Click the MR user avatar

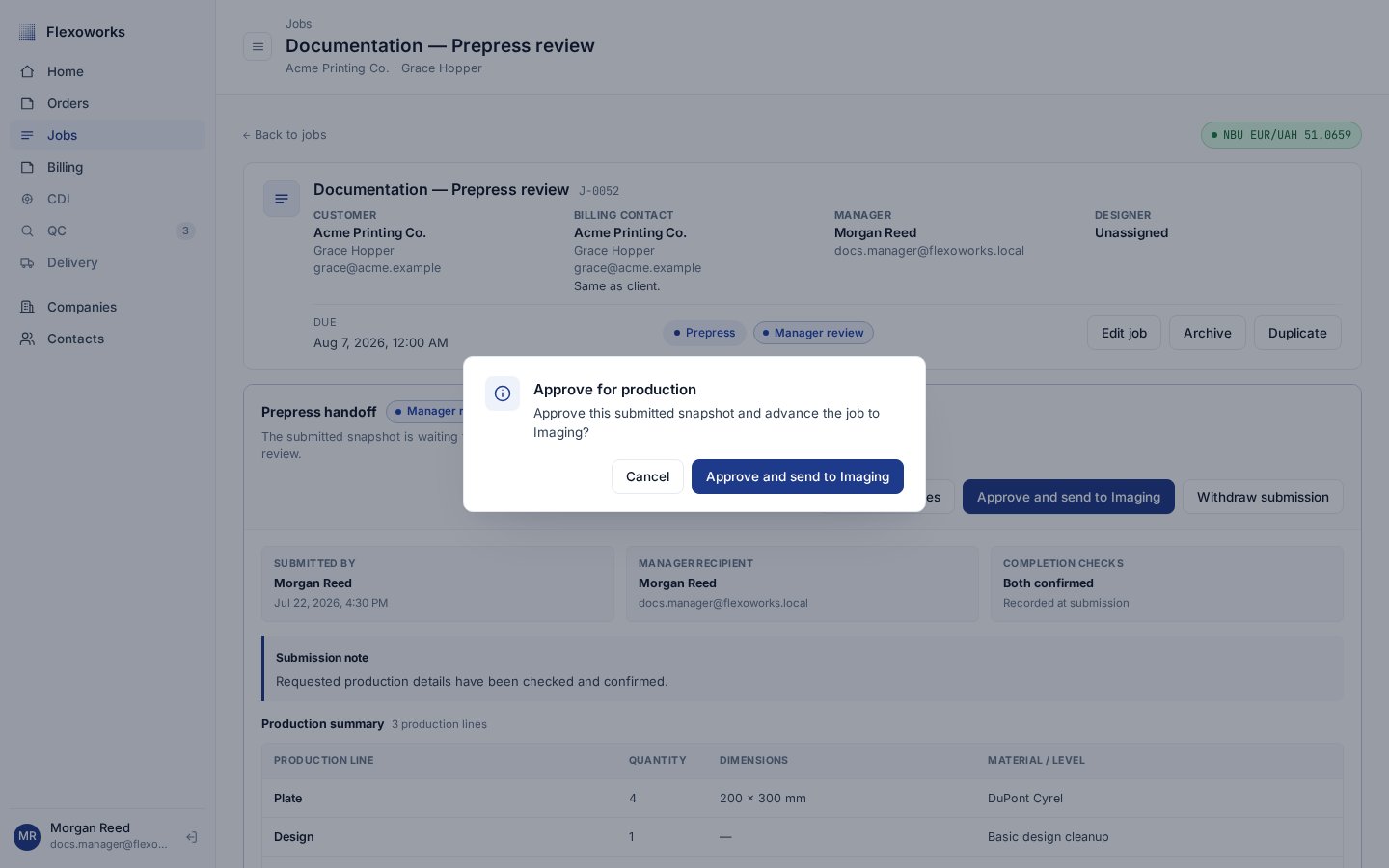point(27,836)
